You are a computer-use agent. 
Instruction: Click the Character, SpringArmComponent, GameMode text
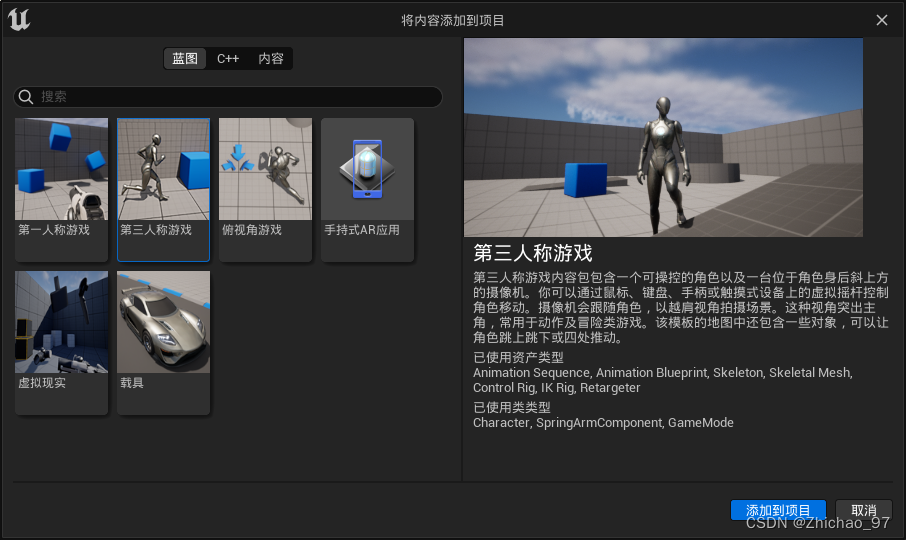coord(603,423)
